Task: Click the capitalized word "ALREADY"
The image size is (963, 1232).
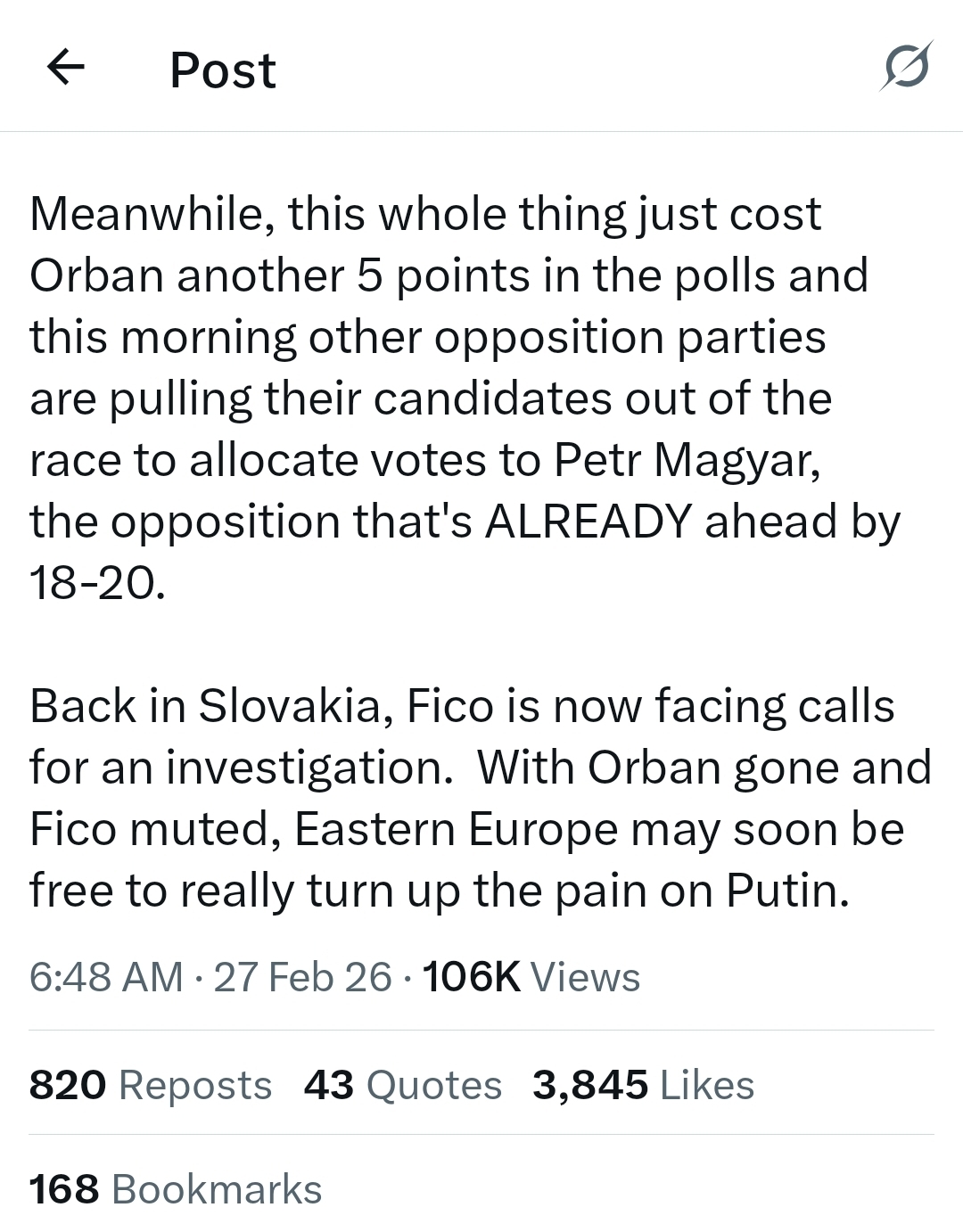Action: tap(588, 522)
